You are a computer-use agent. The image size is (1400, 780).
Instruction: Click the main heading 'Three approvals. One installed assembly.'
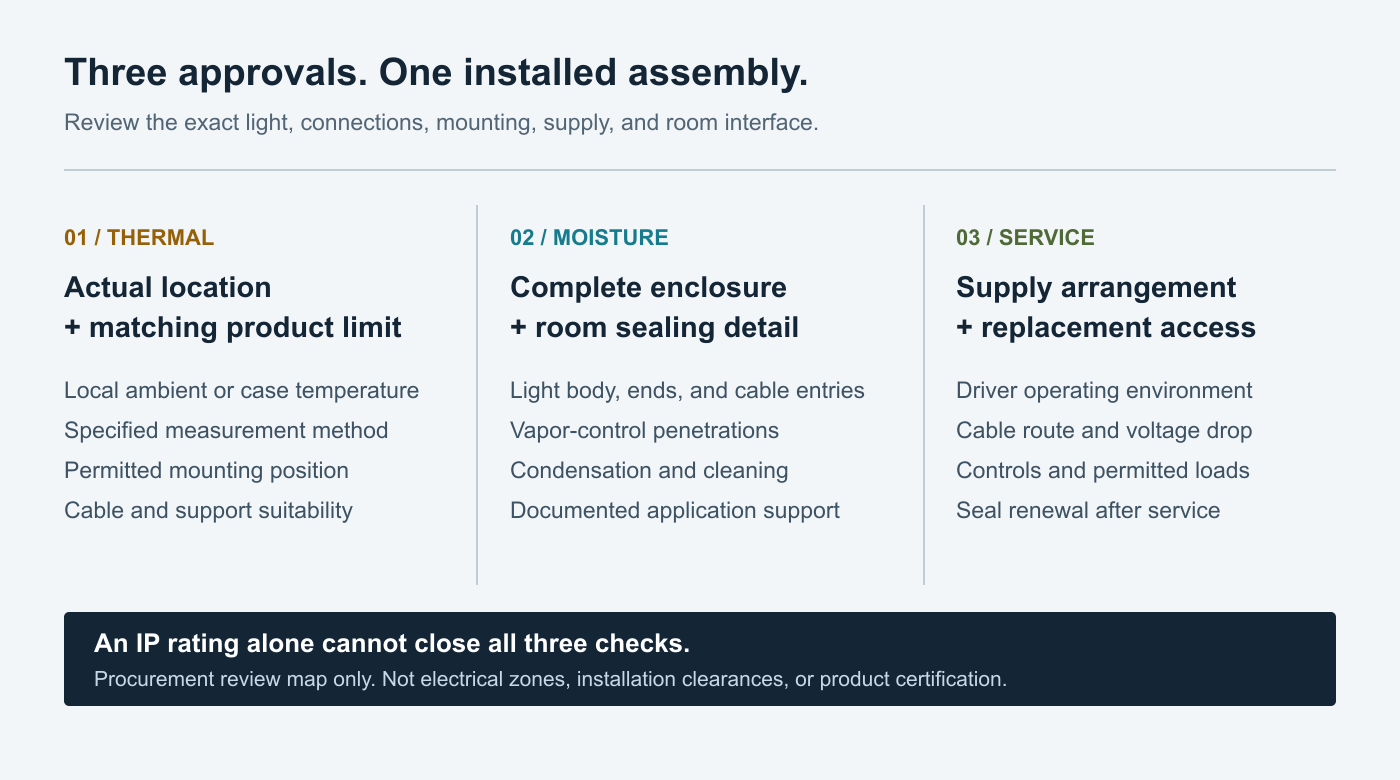[x=436, y=75]
